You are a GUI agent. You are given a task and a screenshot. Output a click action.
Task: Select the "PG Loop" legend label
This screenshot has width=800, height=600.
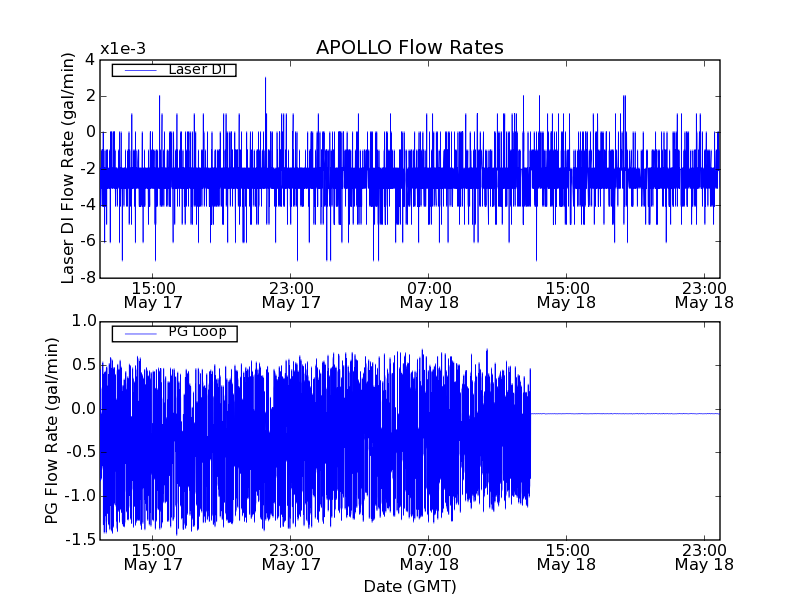pyautogui.click(x=197, y=332)
